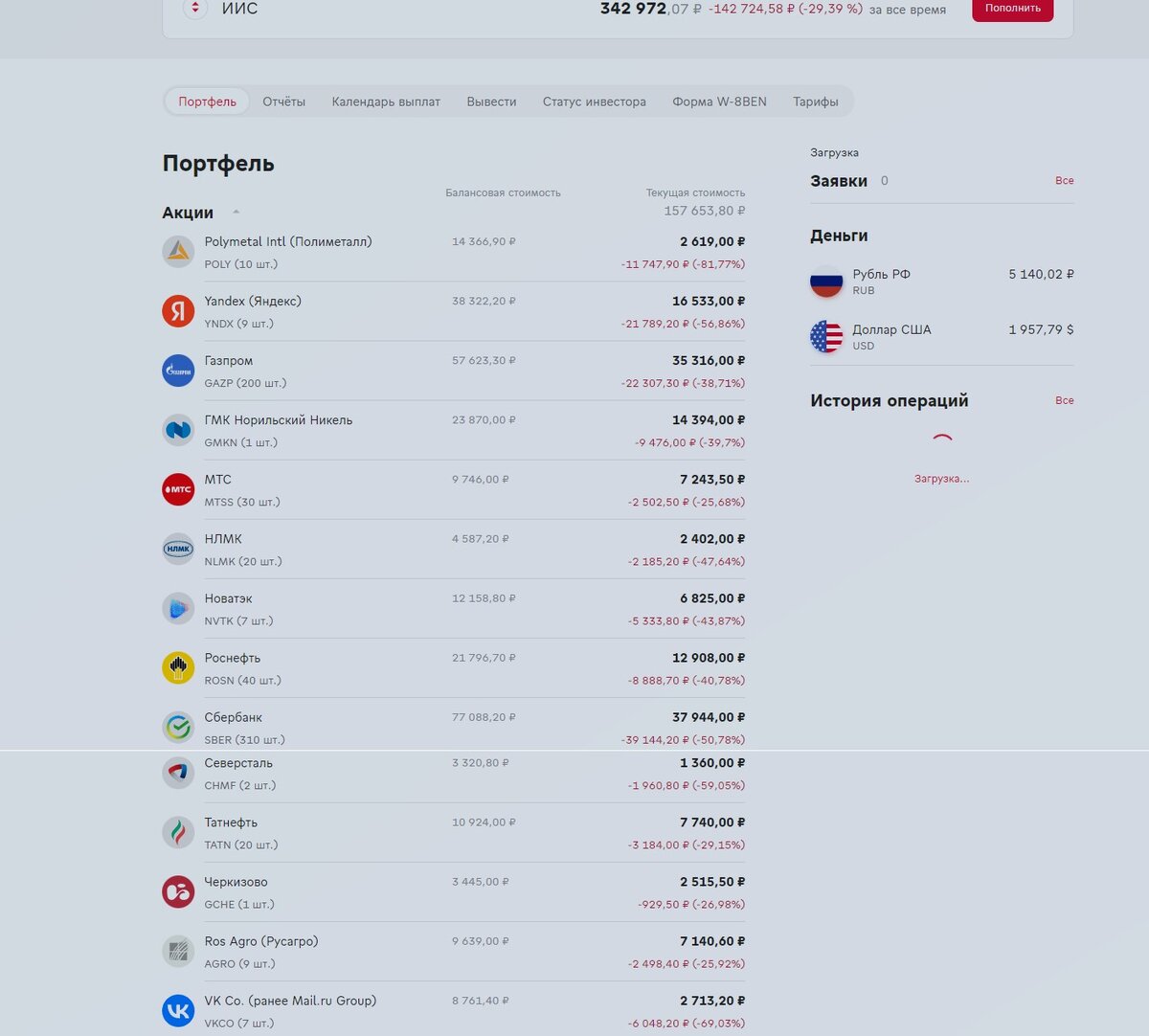Click the US dollar flag icon
1149x1036 pixels.
[x=826, y=337]
